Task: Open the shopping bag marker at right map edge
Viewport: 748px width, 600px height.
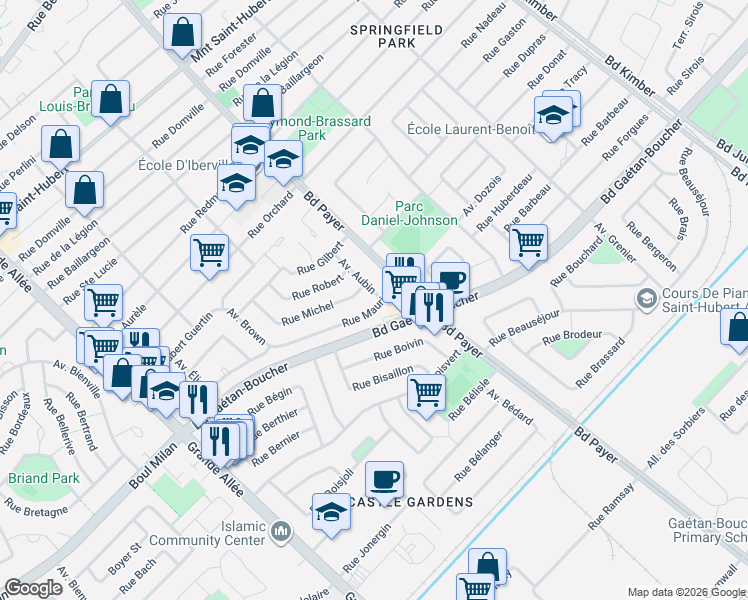Action: [737, 328]
